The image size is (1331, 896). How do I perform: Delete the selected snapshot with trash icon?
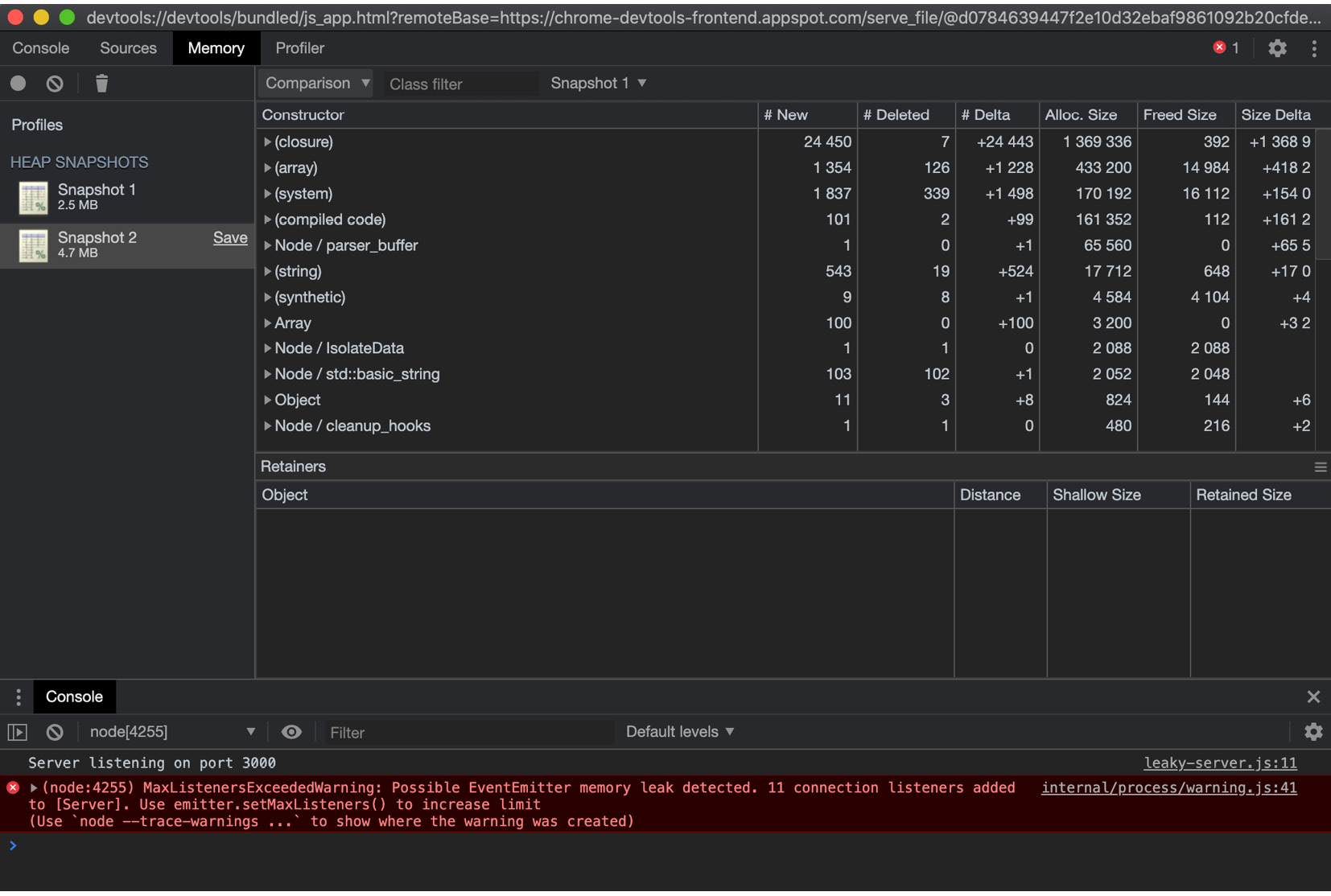click(x=101, y=83)
